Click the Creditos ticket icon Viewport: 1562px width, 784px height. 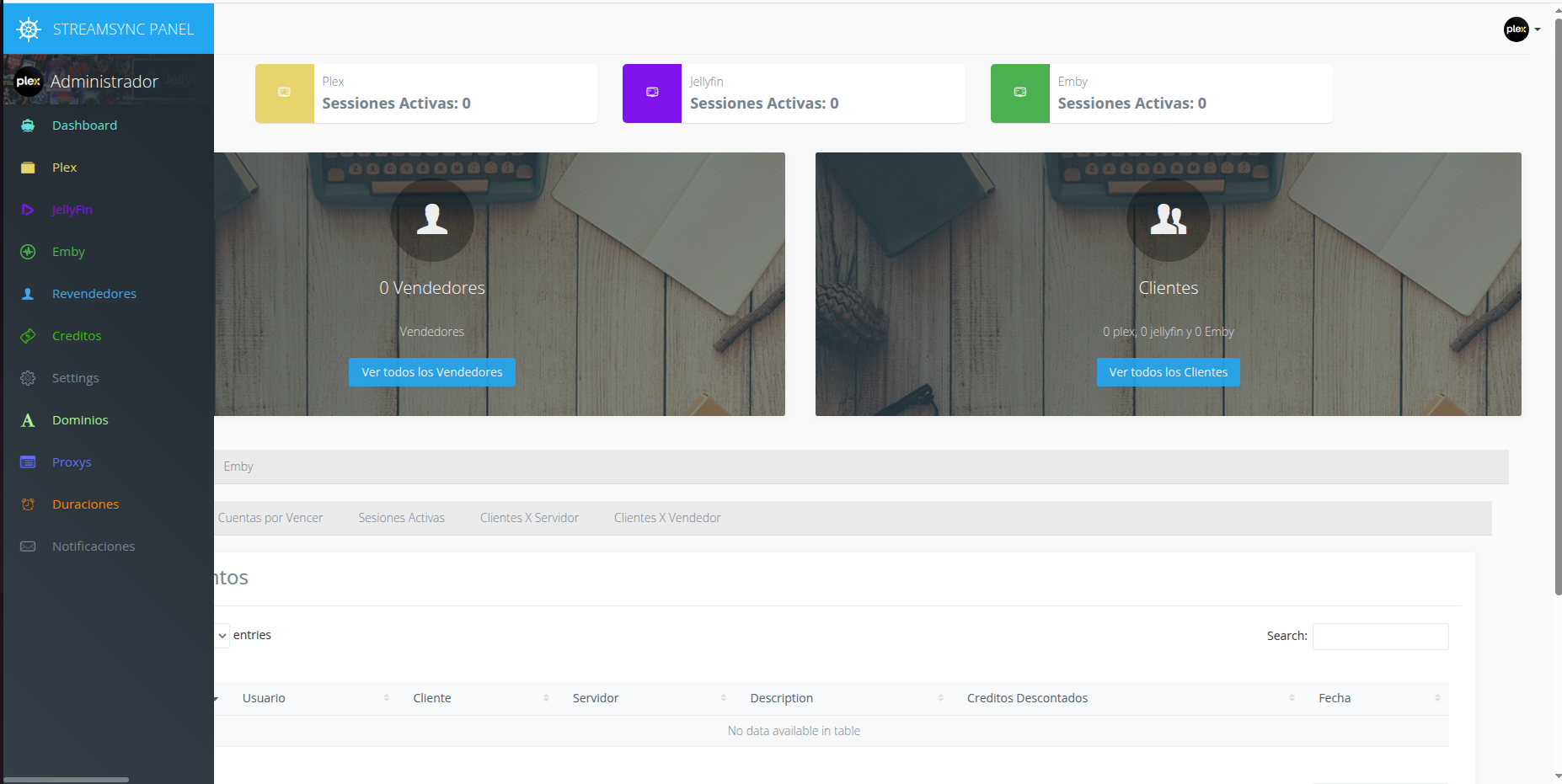click(28, 336)
